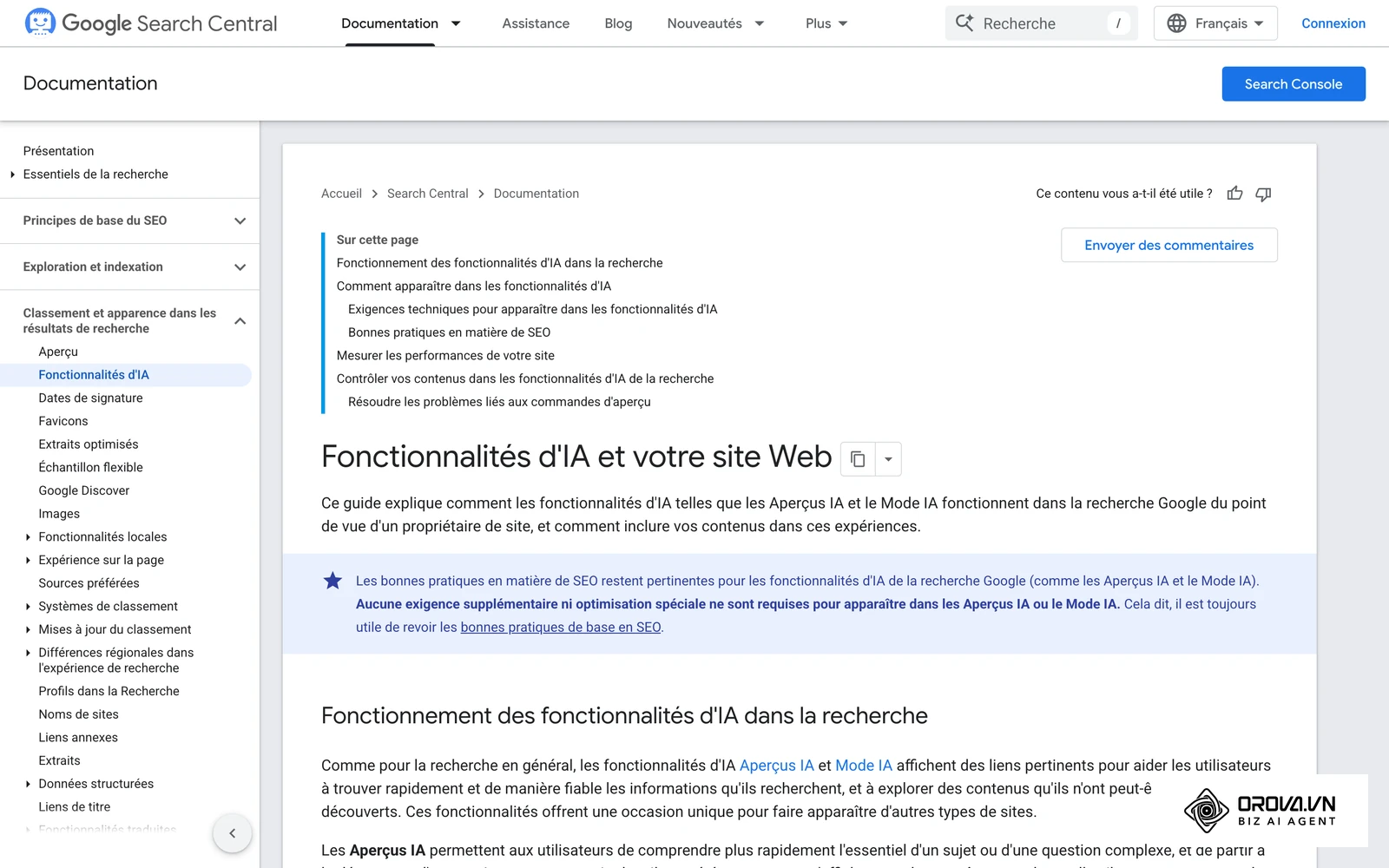Select Dates de signature in sidebar
Viewport: 1389px width, 868px height.
[90, 398]
